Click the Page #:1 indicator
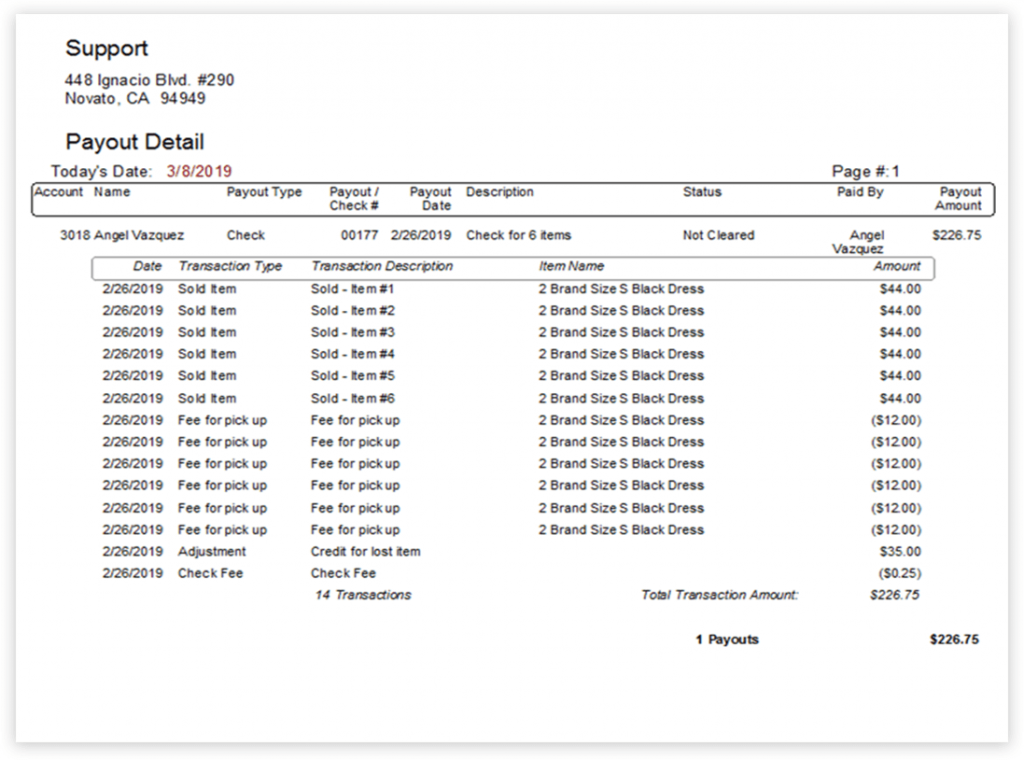This screenshot has height=760, width=1024. tap(866, 171)
